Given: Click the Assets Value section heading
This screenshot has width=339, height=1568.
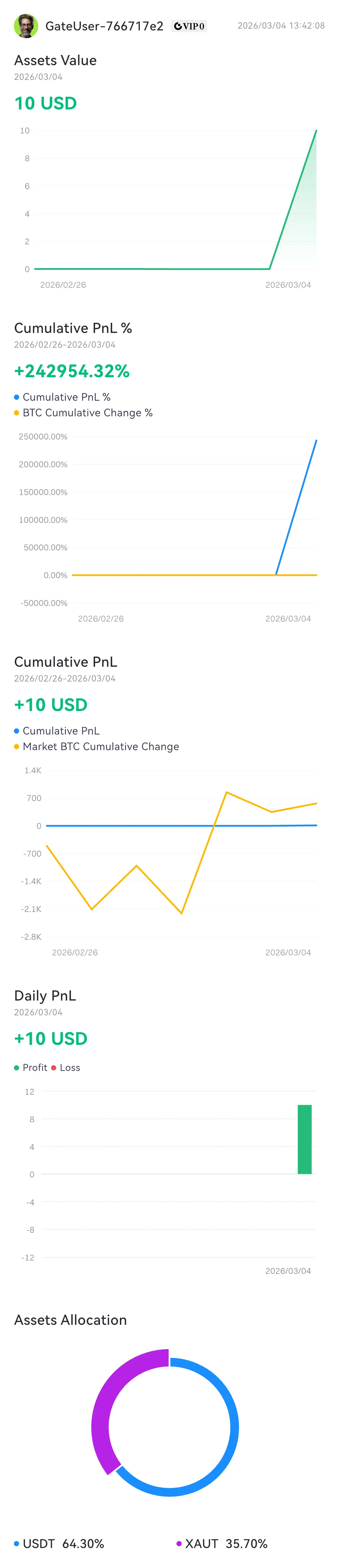Looking at the screenshot, I should (55, 60).
